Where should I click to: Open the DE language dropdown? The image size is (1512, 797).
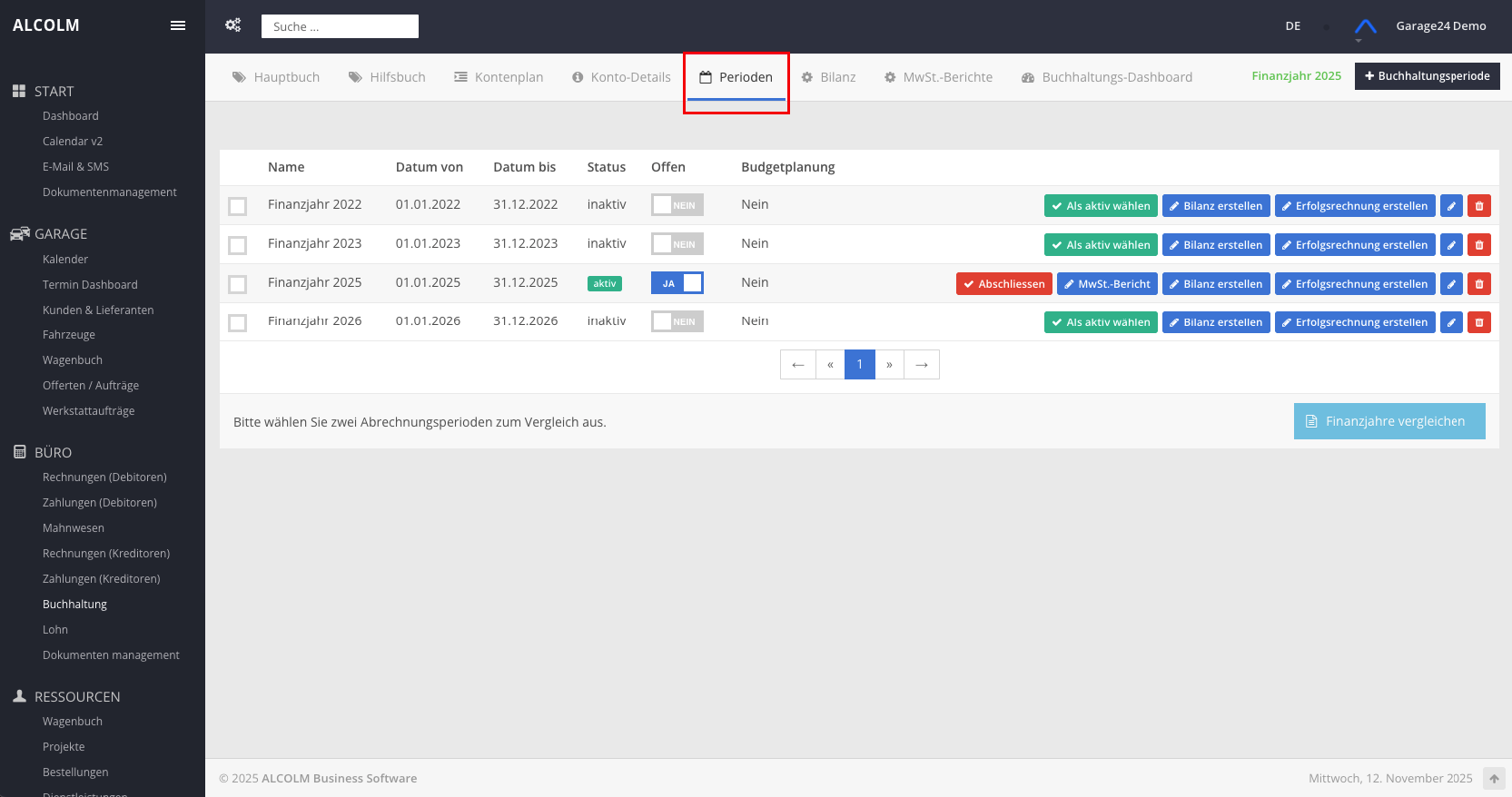[x=1293, y=26]
